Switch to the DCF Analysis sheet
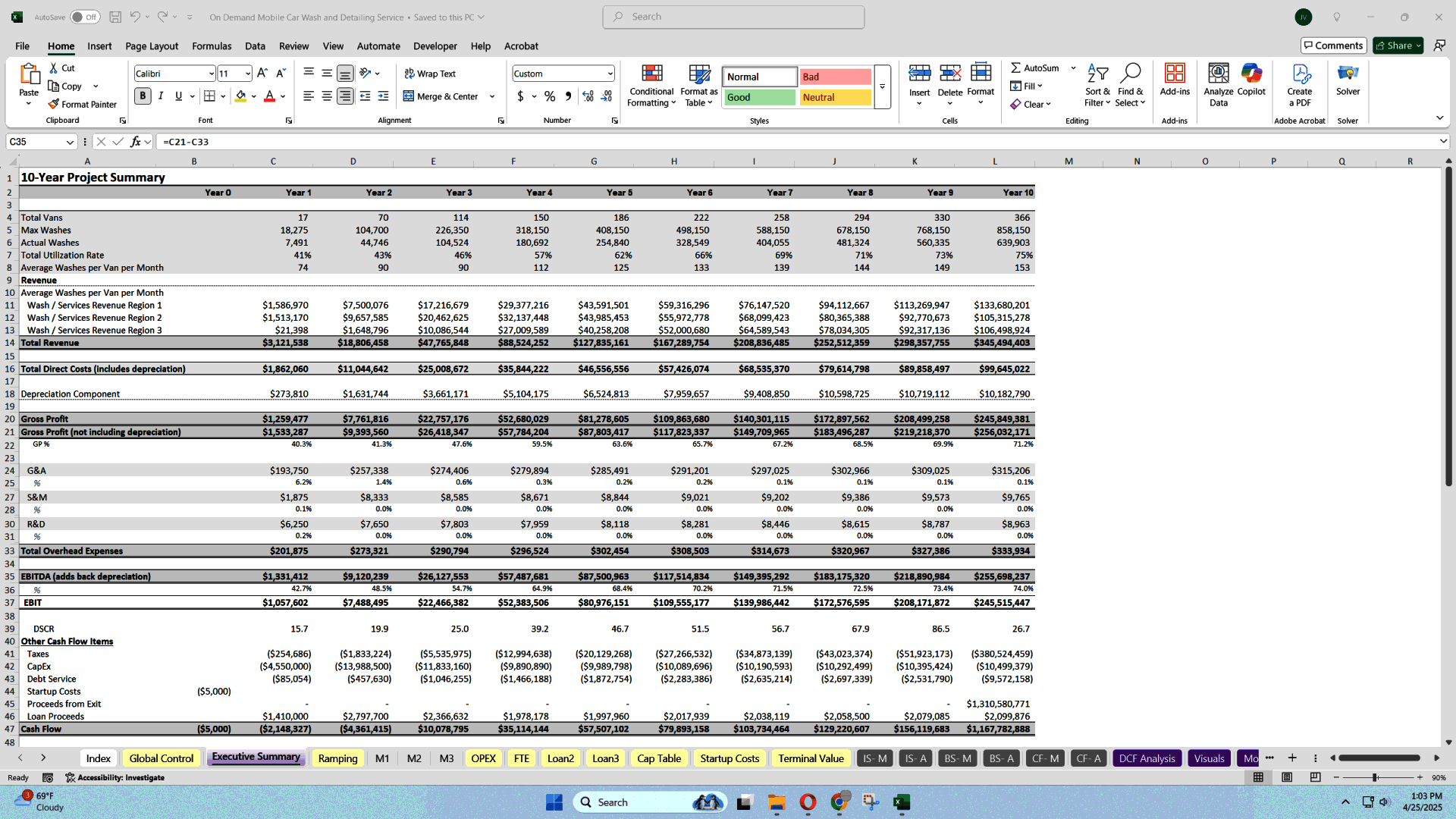Viewport: 1456px width, 819px height. point(1147,758)
